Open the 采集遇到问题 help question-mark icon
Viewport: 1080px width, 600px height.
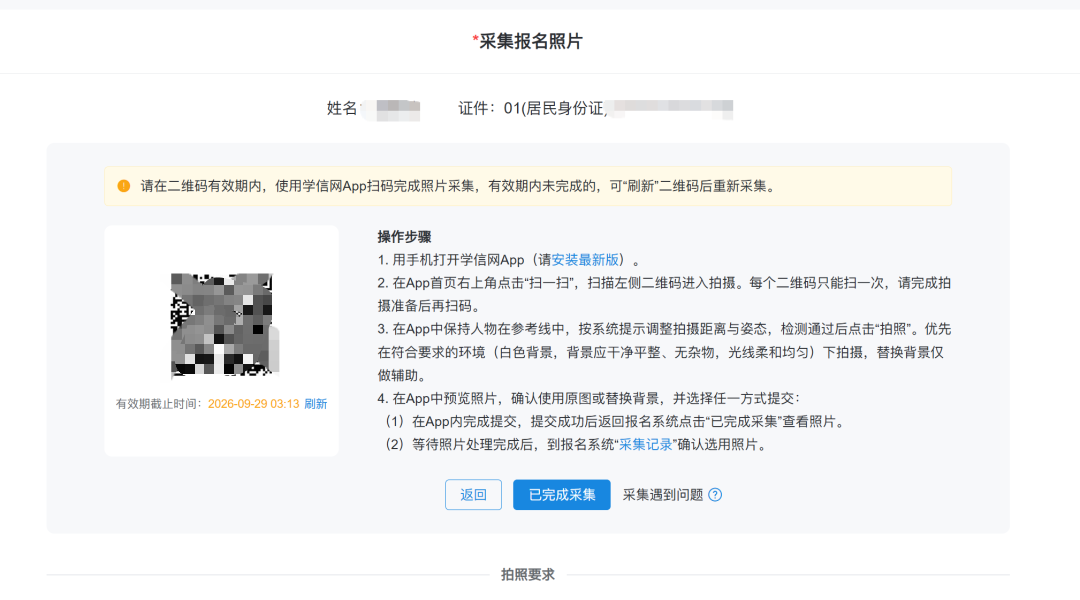point(715,495)
